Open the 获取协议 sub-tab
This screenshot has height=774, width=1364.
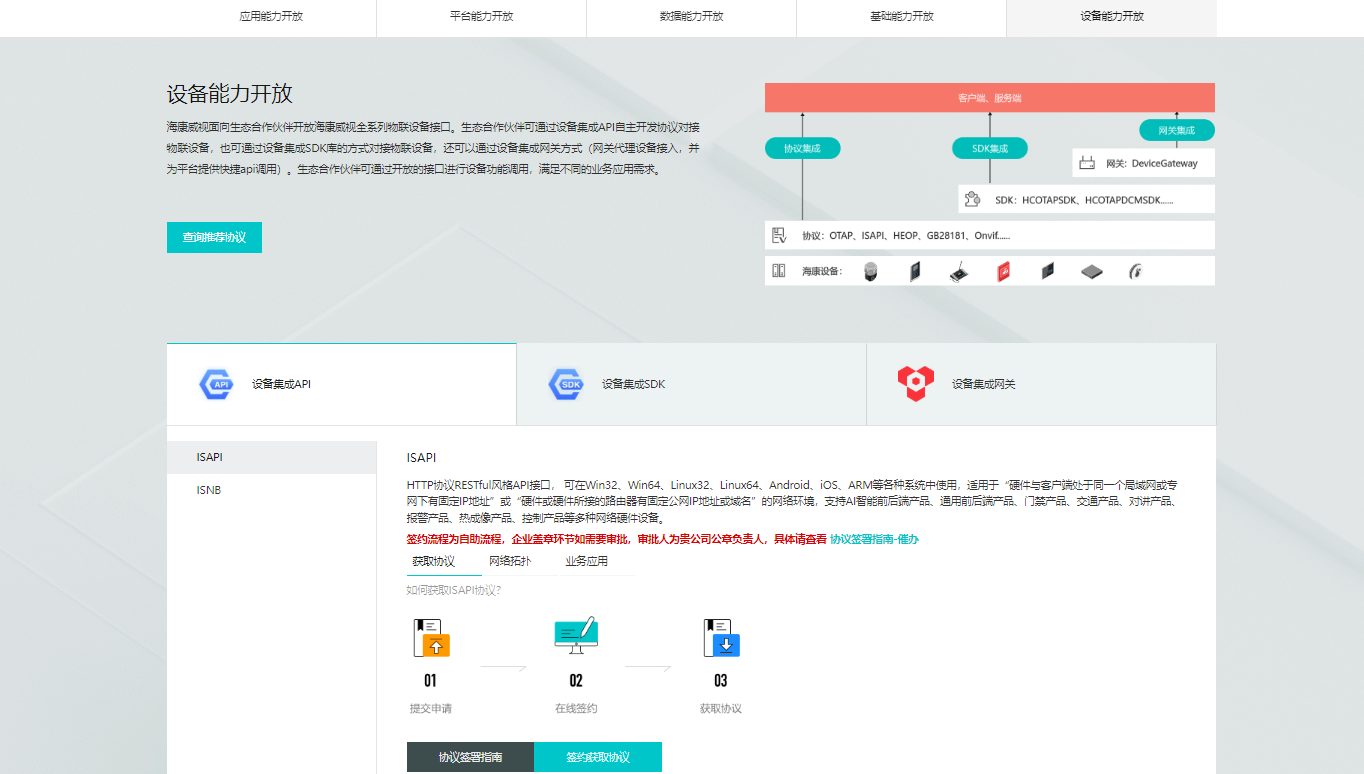(433, 562)
